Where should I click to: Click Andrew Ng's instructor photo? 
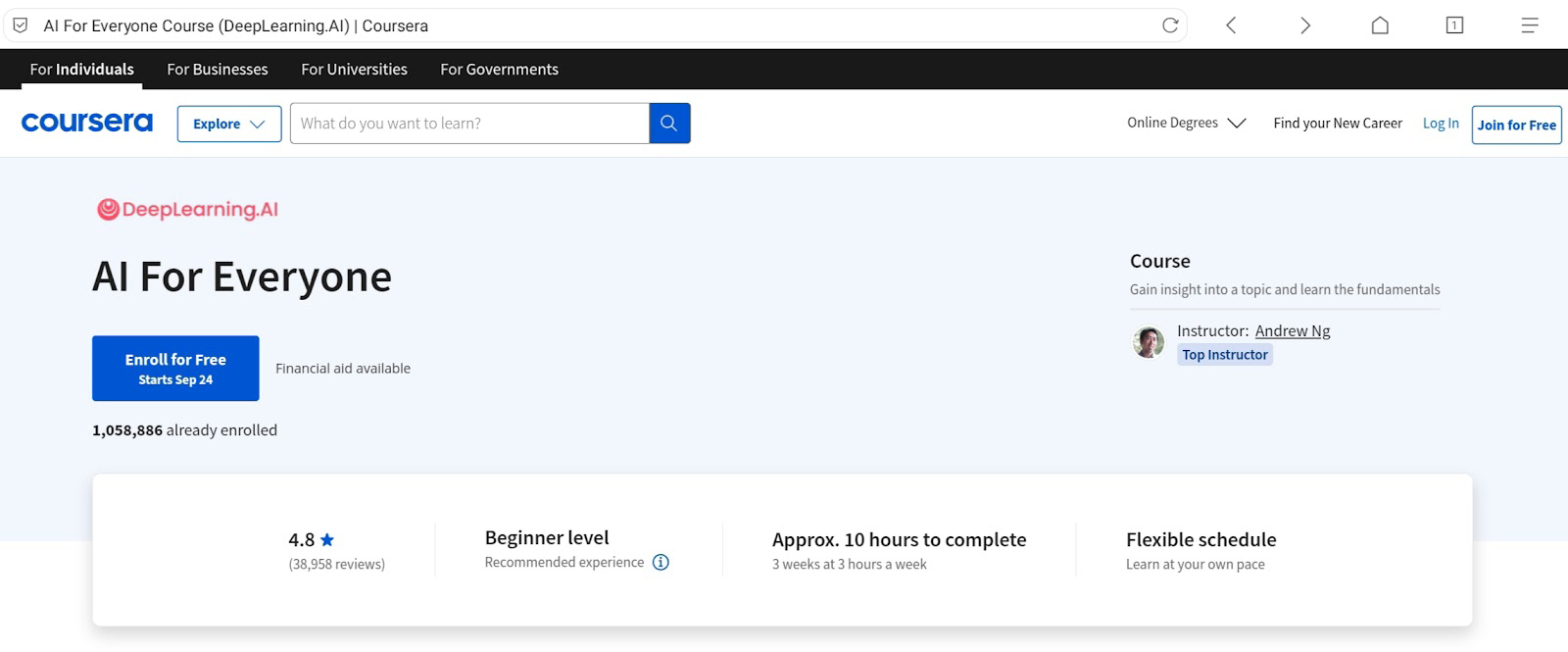point(1148,342)
